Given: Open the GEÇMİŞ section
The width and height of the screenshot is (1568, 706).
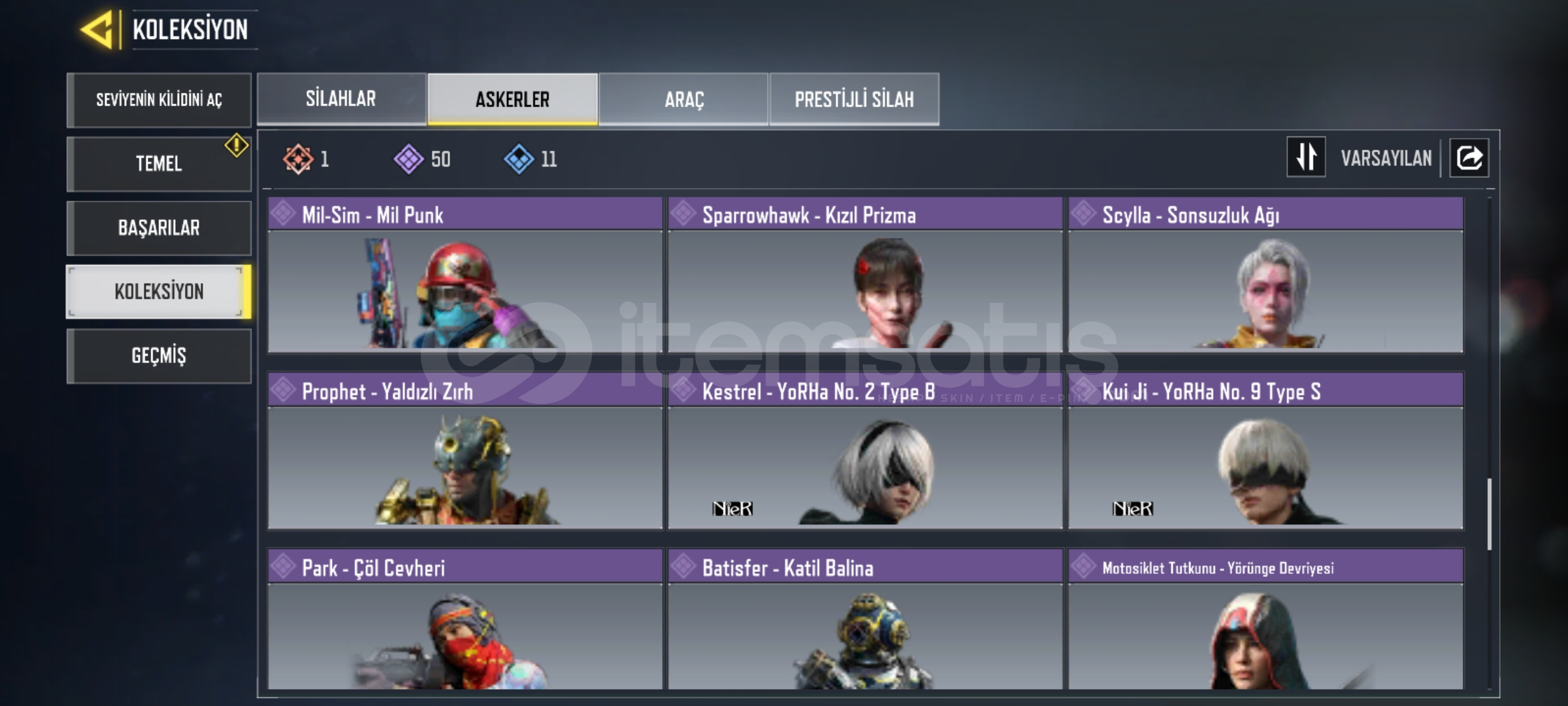Looking at the screenshot, I should 159,356.
